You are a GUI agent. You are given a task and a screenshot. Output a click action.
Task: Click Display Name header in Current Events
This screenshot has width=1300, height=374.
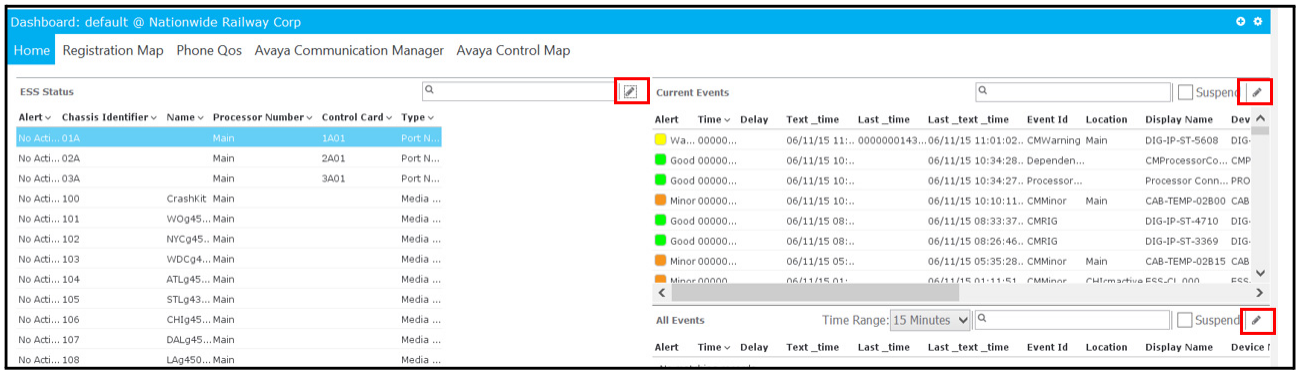coord(1179,120)
